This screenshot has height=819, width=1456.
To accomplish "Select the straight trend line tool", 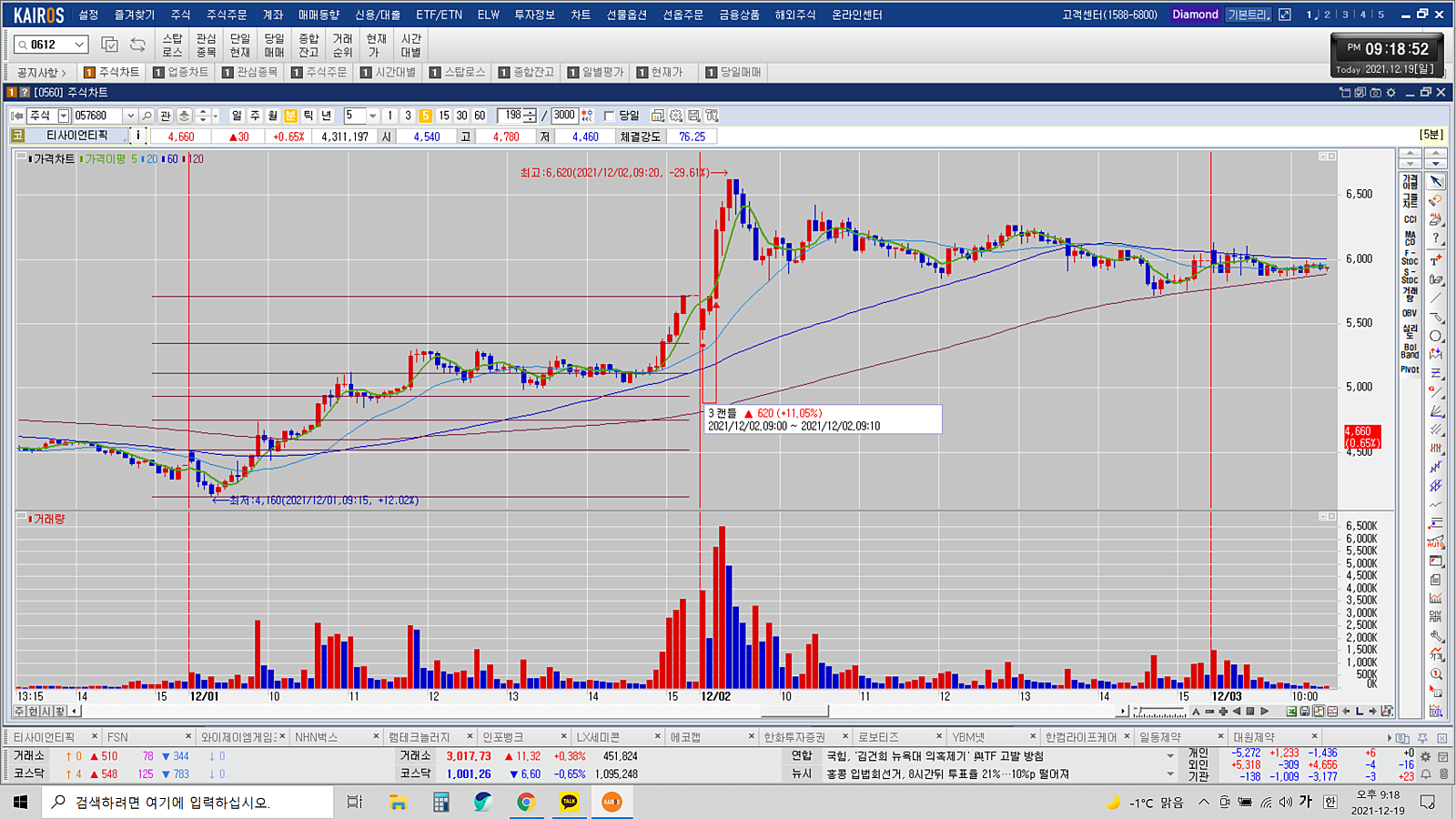I will click(x=1436, y=298).
